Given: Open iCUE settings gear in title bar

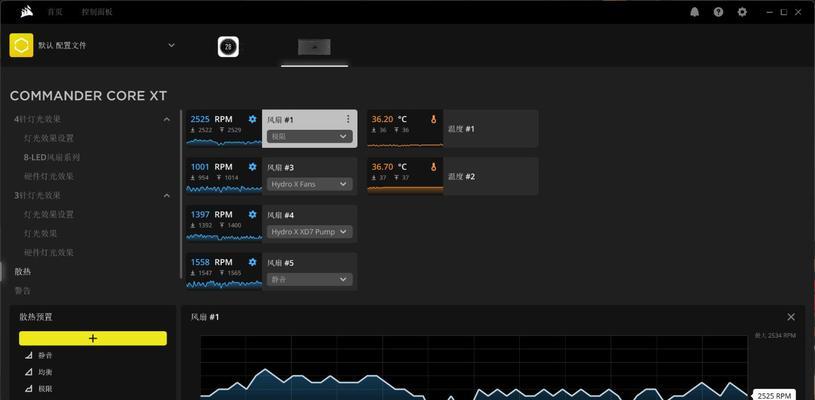Looking at the screenshot, I should point(742,12).
